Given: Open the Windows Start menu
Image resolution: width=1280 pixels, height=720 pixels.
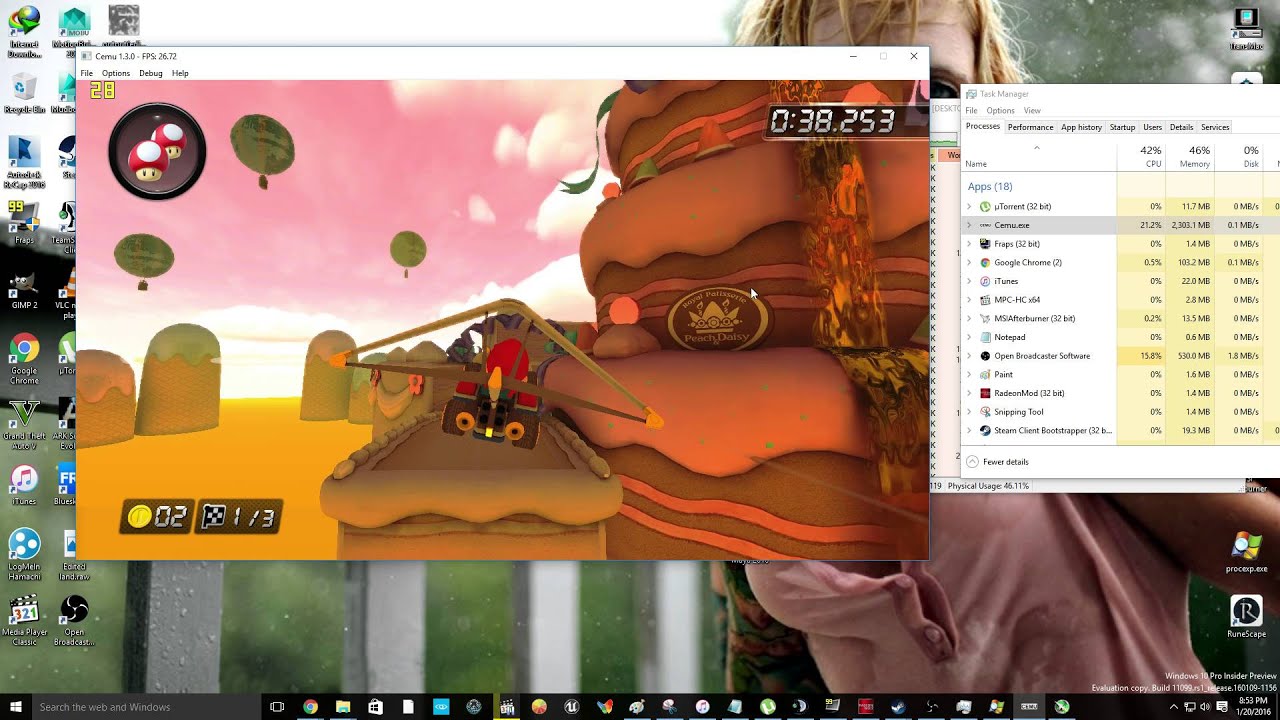Looking at the screenshot, I should coord(15,706).
